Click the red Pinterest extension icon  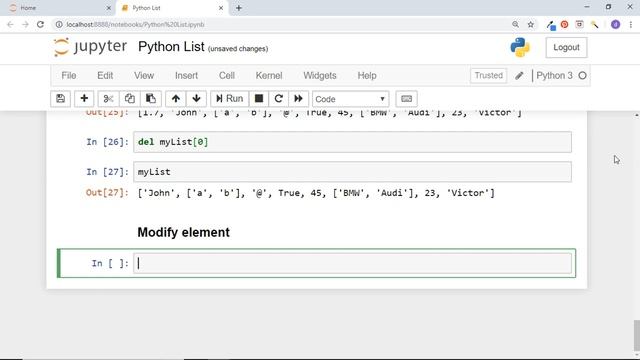click(564, 24)
